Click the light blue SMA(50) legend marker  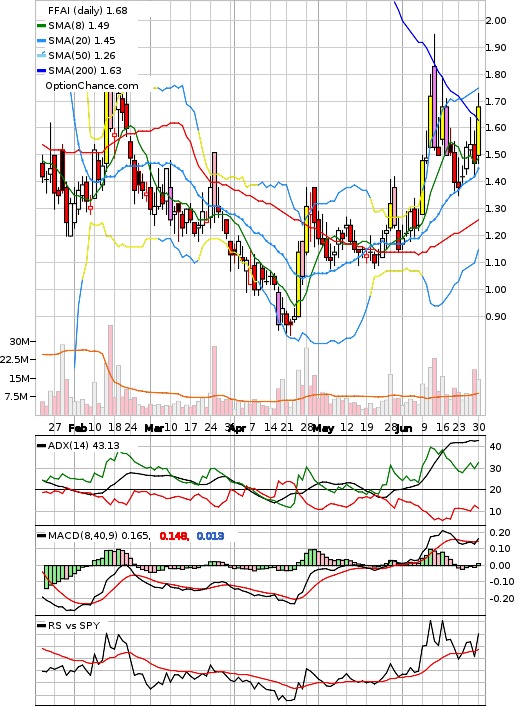tap(41, 55)
